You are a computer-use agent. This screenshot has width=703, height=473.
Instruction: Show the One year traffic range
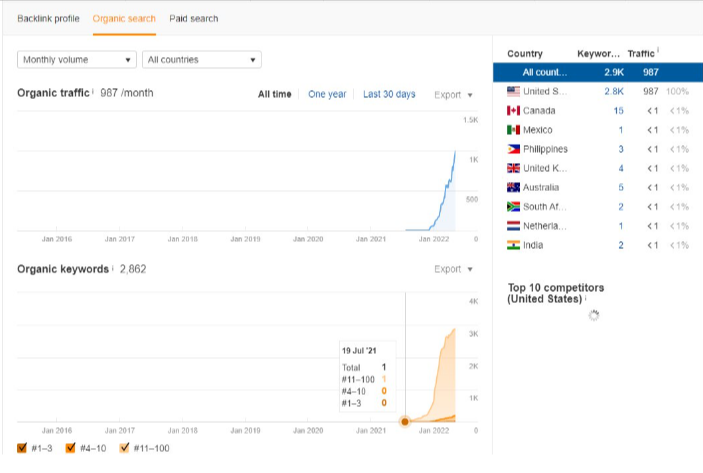point(327,94)
